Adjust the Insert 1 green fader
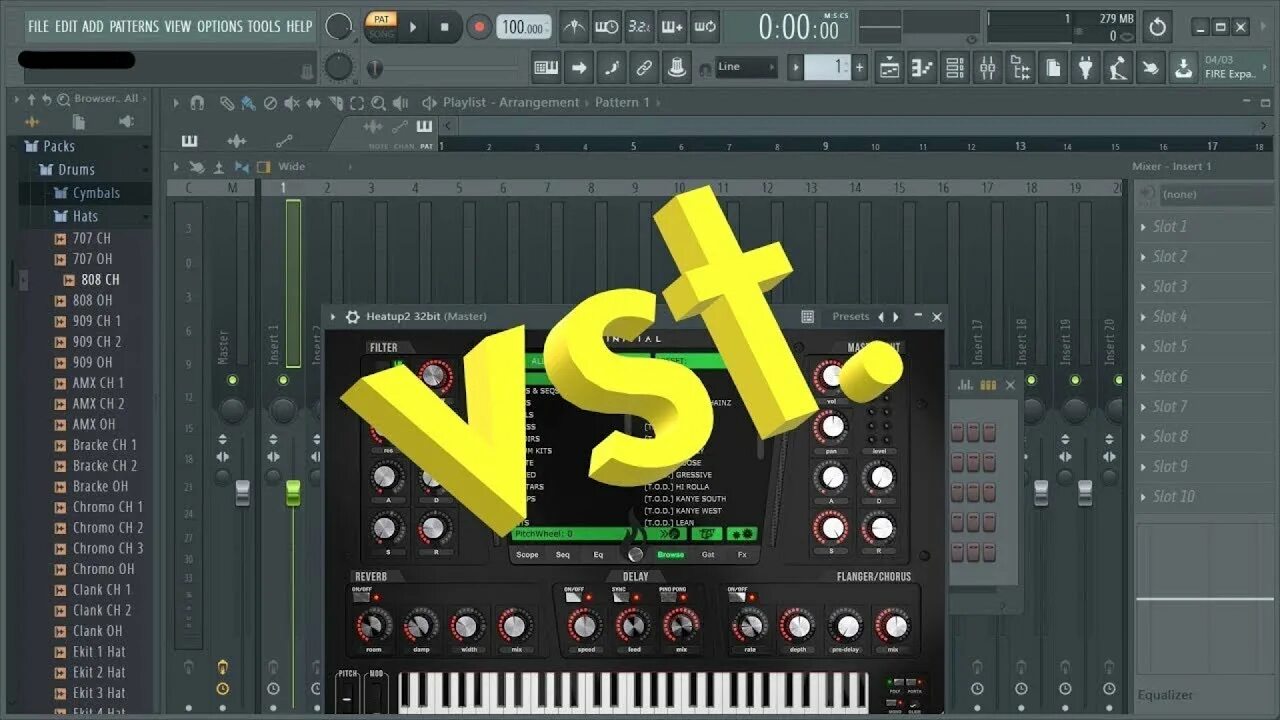The height and width of the screenshot is (720, 1280). pyautogui.click(x=293, y=492)
